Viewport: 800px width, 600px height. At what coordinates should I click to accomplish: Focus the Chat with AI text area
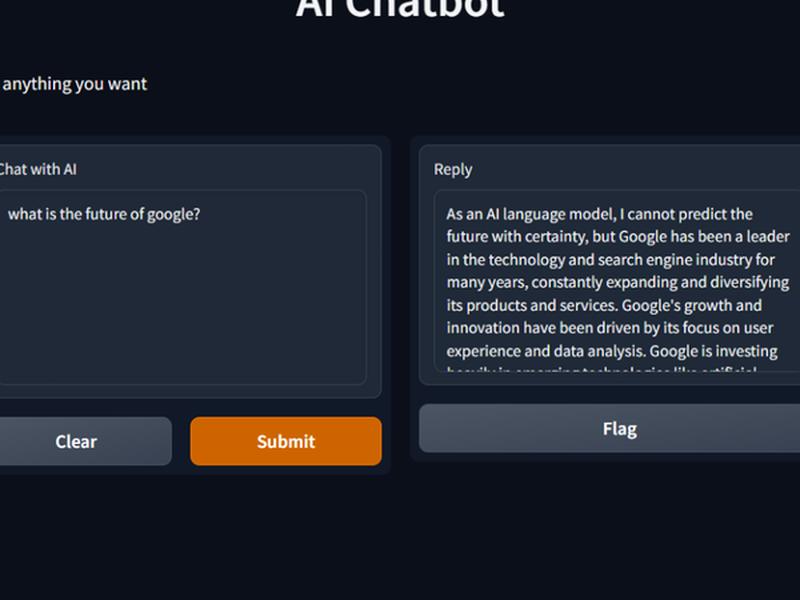coord(183,287)
